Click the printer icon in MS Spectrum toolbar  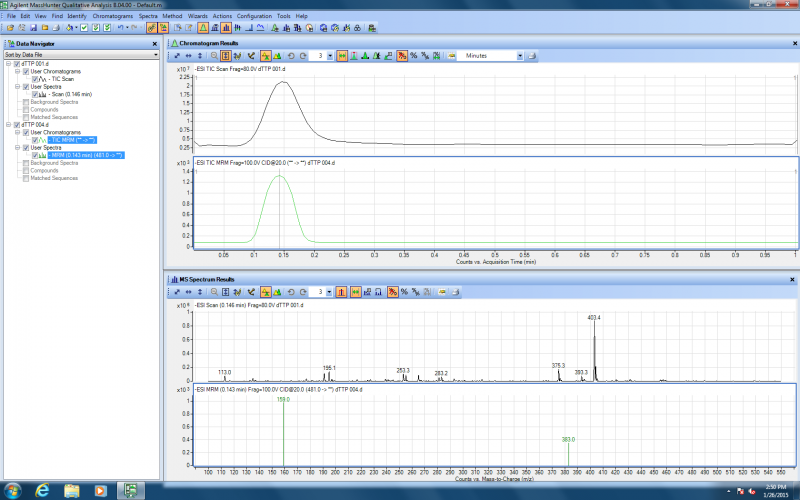pos(455,292)
